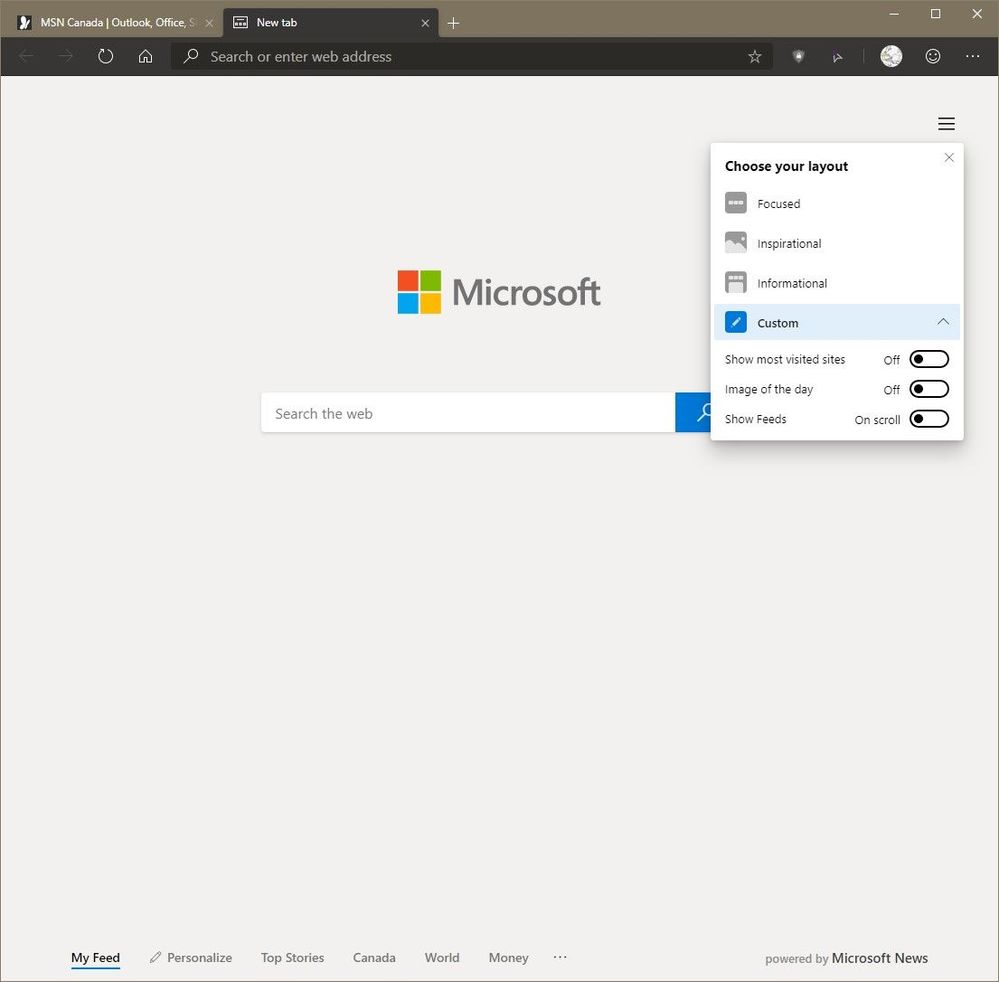Select the Focused layout option
Image resolution: width=999 pixels, height=982 pixels.
point(837,203)
